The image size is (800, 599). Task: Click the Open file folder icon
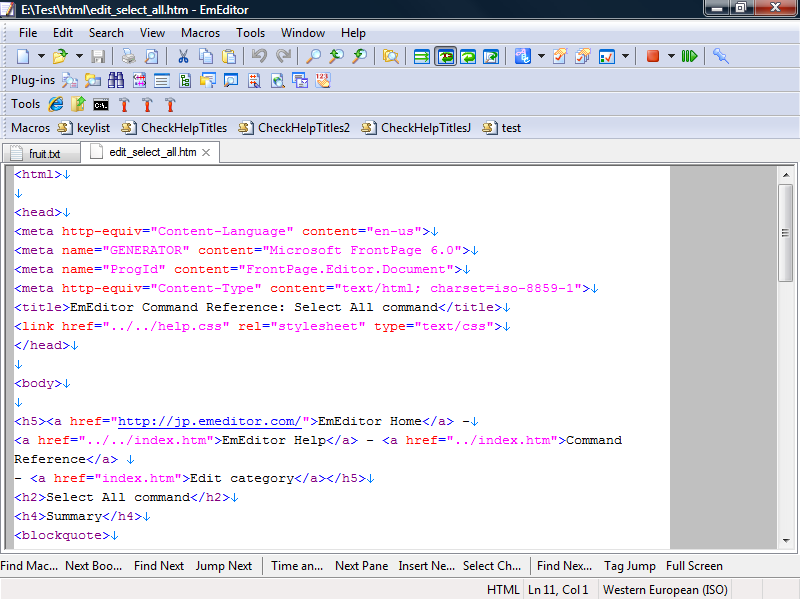pos(60,56)
